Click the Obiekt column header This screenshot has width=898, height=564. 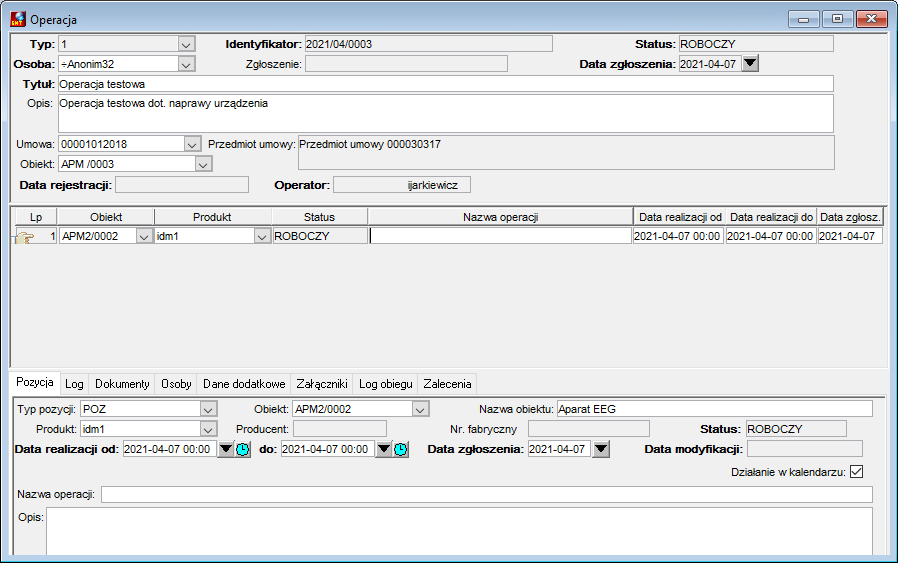[x=106, y=217]
